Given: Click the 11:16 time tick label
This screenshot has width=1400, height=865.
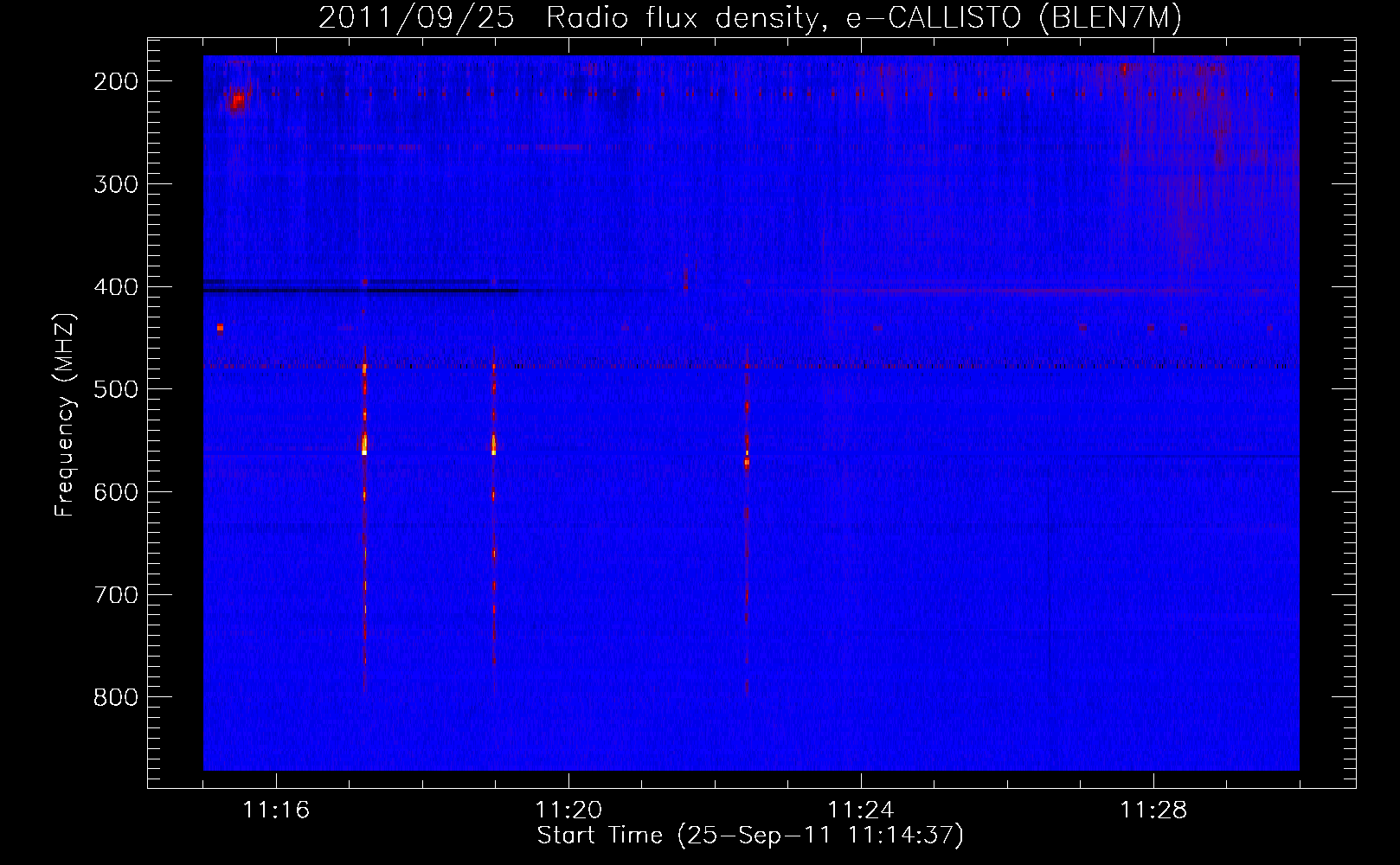Looking at the screenshot, I should [276, 811].
